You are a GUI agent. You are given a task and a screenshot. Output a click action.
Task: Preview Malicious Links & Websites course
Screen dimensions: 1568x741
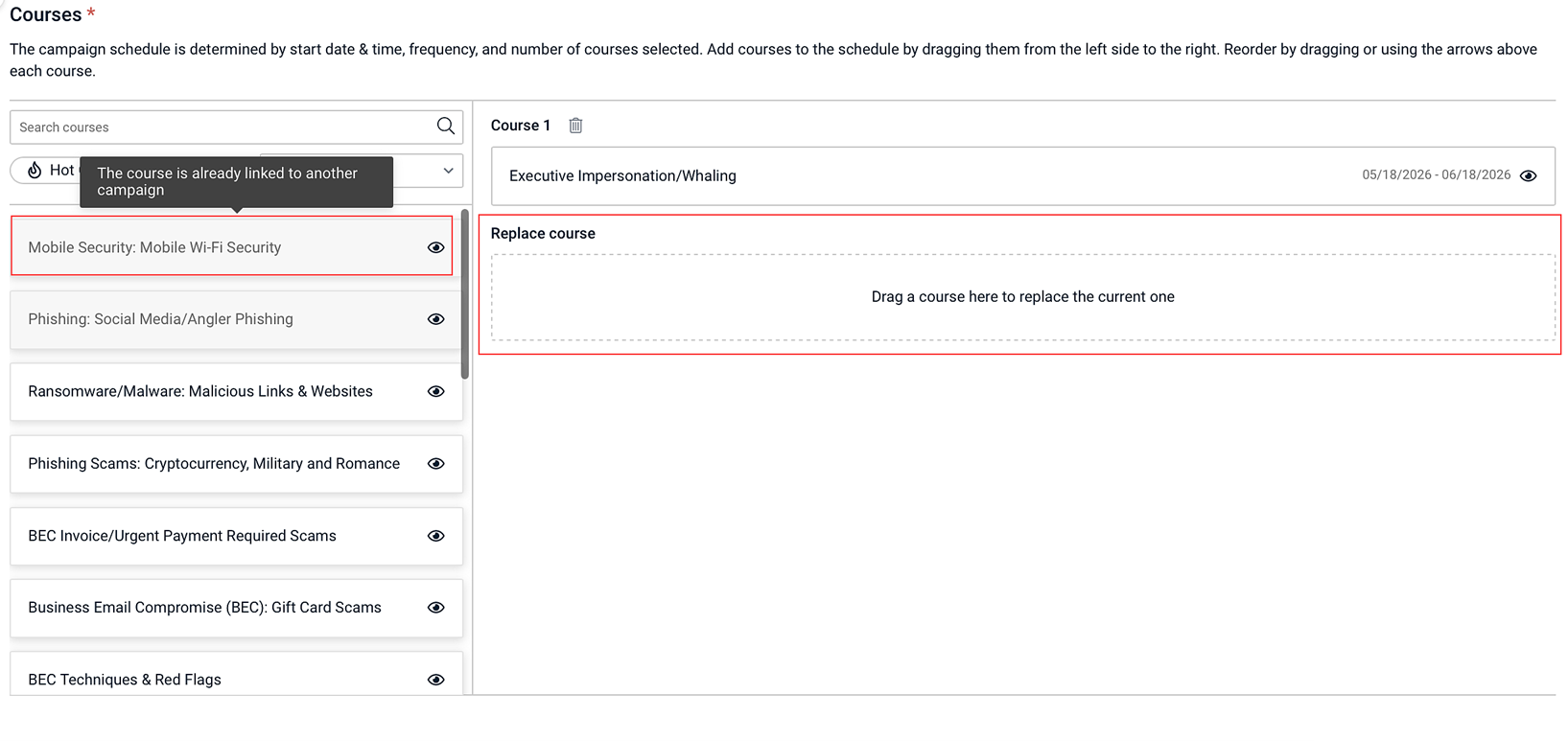pos(435,391)
